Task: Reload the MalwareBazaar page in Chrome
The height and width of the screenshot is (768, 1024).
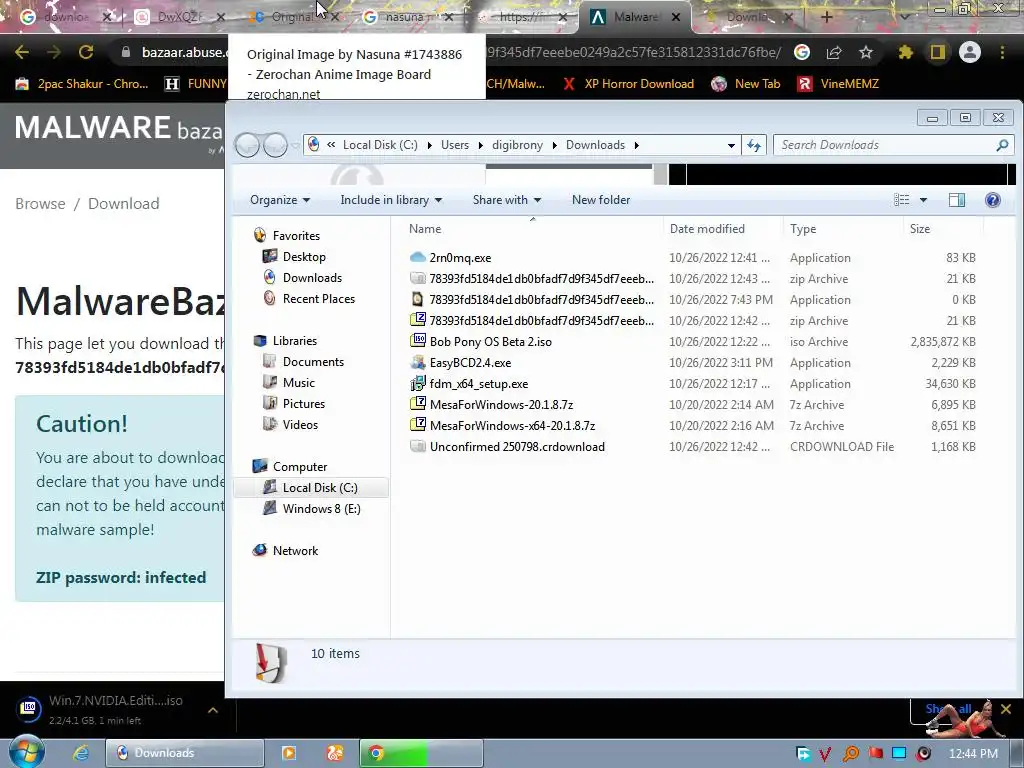Action: 86,52
